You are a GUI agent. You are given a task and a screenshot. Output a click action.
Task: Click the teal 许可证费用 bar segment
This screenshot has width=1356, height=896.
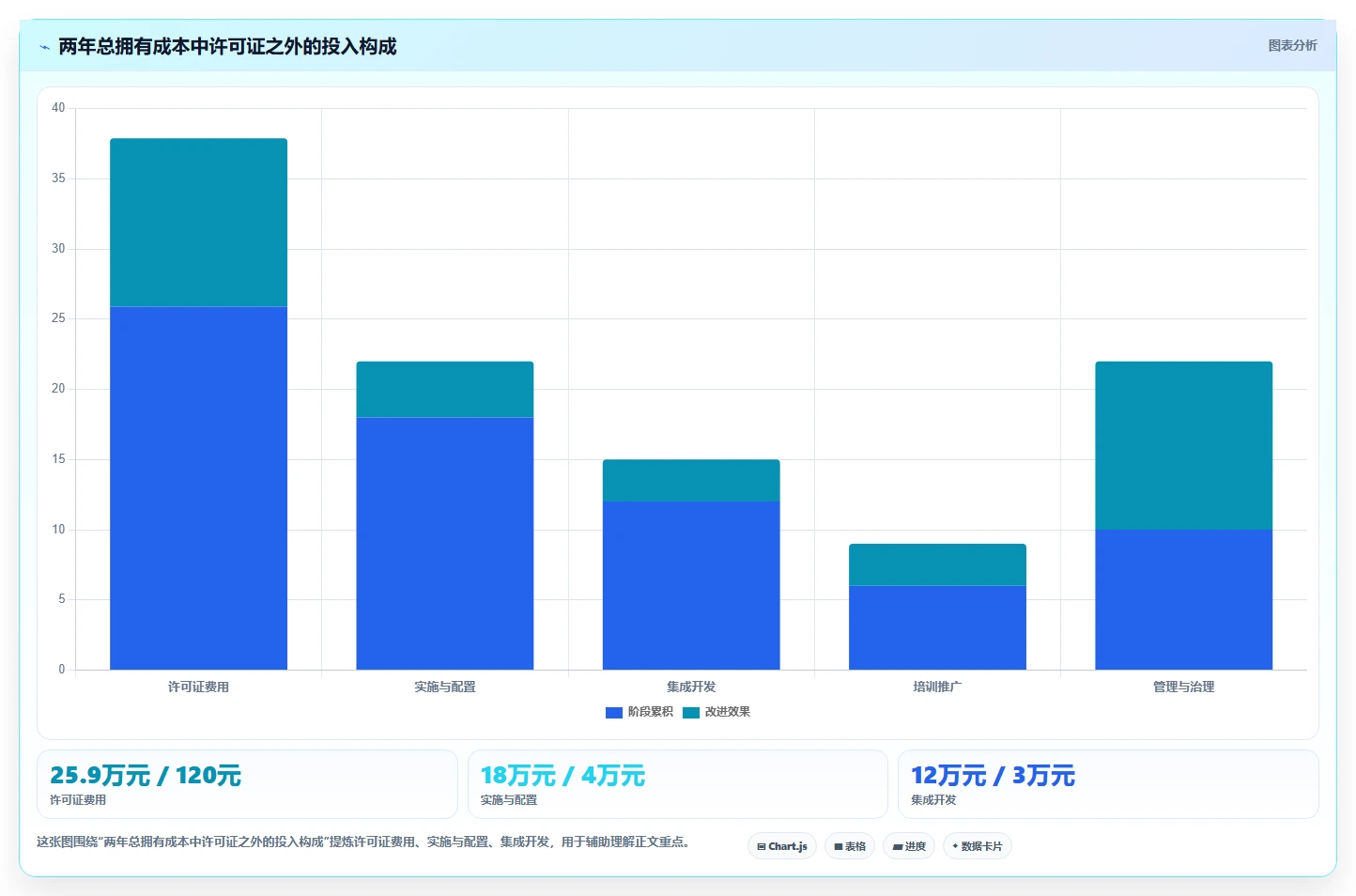click(x=198, y=223)
